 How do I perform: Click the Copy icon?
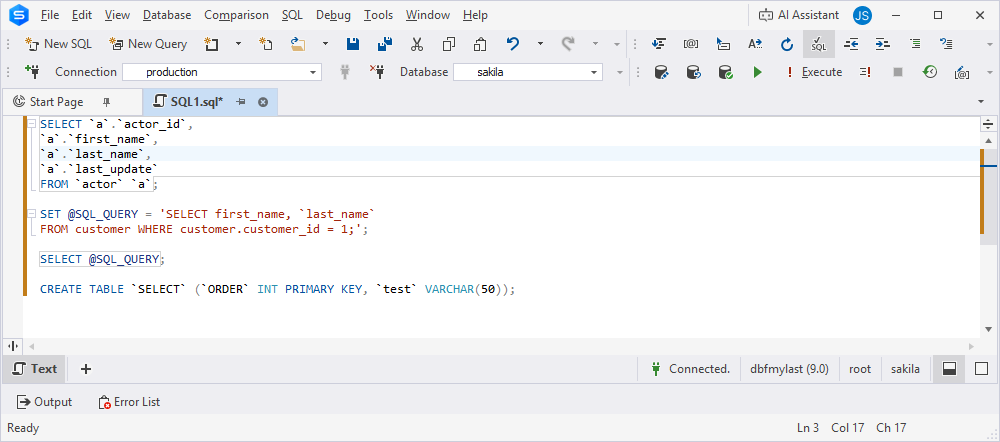[x=448, y=44]
